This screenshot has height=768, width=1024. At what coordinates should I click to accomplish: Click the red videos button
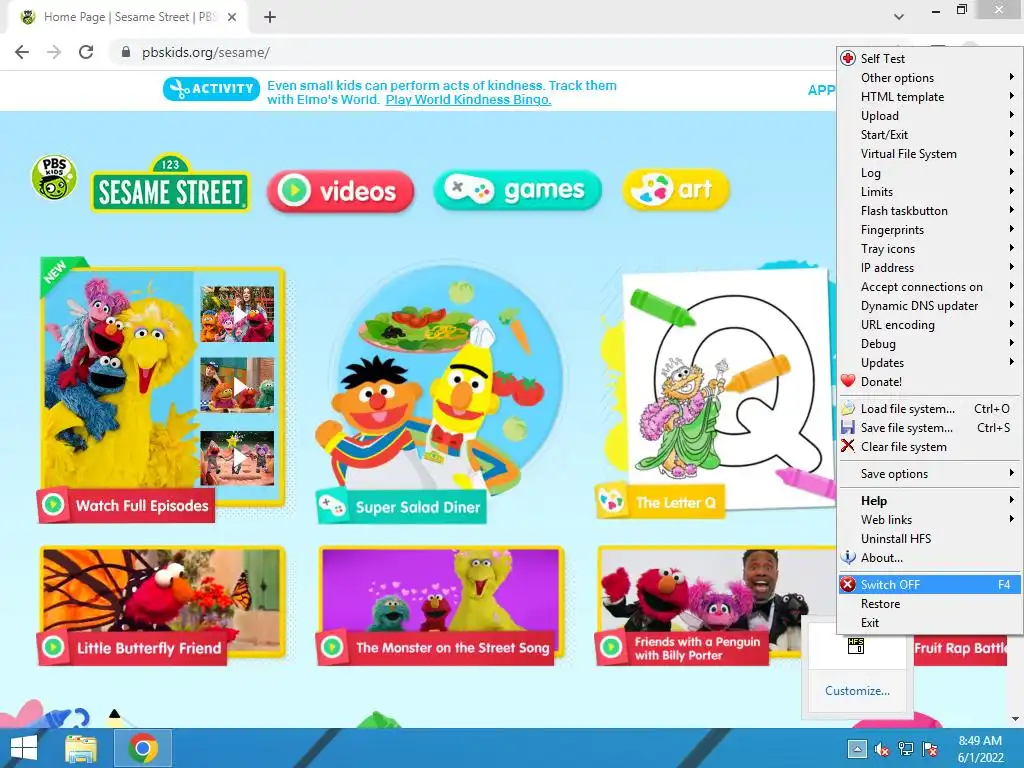coord(340,191)
